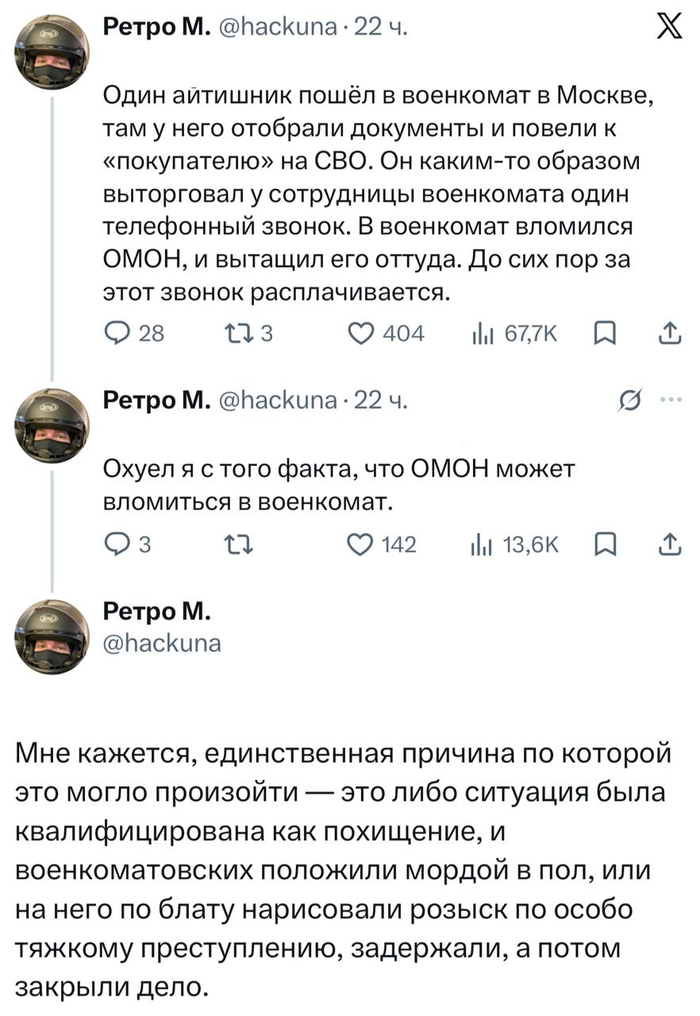700x1016 pixels.
Task: Like the tweet with 142 likes
Action: [382, 544]
